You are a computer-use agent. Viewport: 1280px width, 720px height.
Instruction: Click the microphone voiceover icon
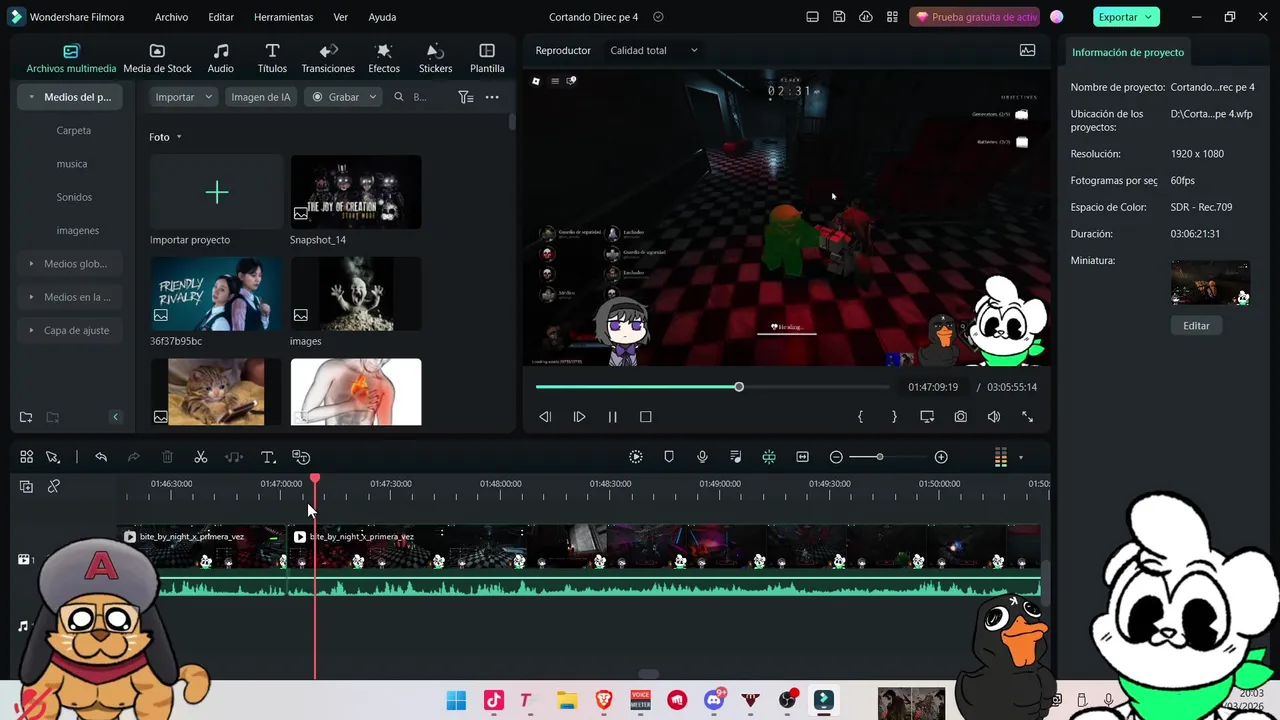click(703, 457)
